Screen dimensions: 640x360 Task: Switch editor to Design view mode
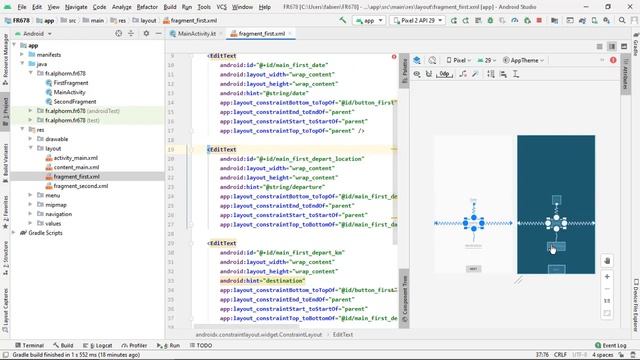point(624,47)
